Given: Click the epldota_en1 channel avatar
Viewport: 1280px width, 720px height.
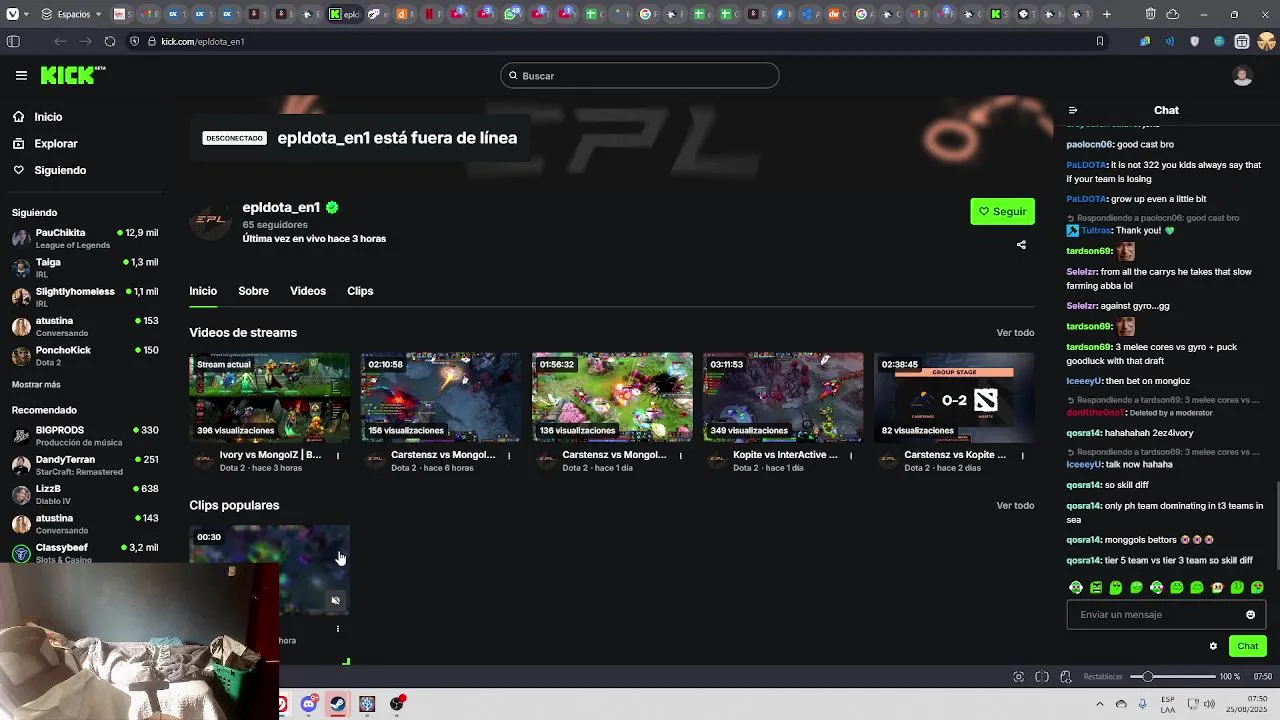Looking at the screenshot, I should tap(210, 220).
